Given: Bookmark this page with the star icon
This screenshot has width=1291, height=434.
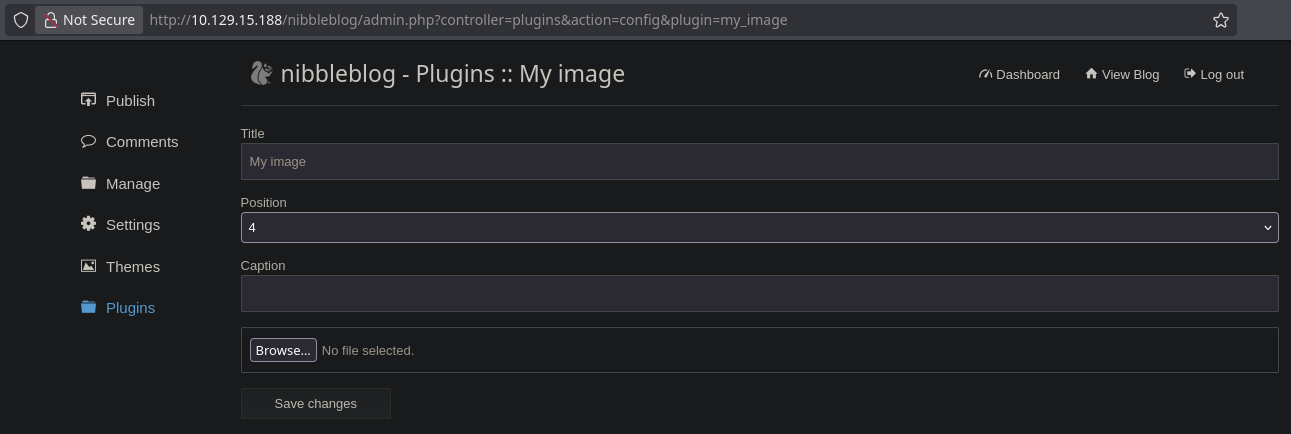Looking at the screenshot, I should [1220, 20].
